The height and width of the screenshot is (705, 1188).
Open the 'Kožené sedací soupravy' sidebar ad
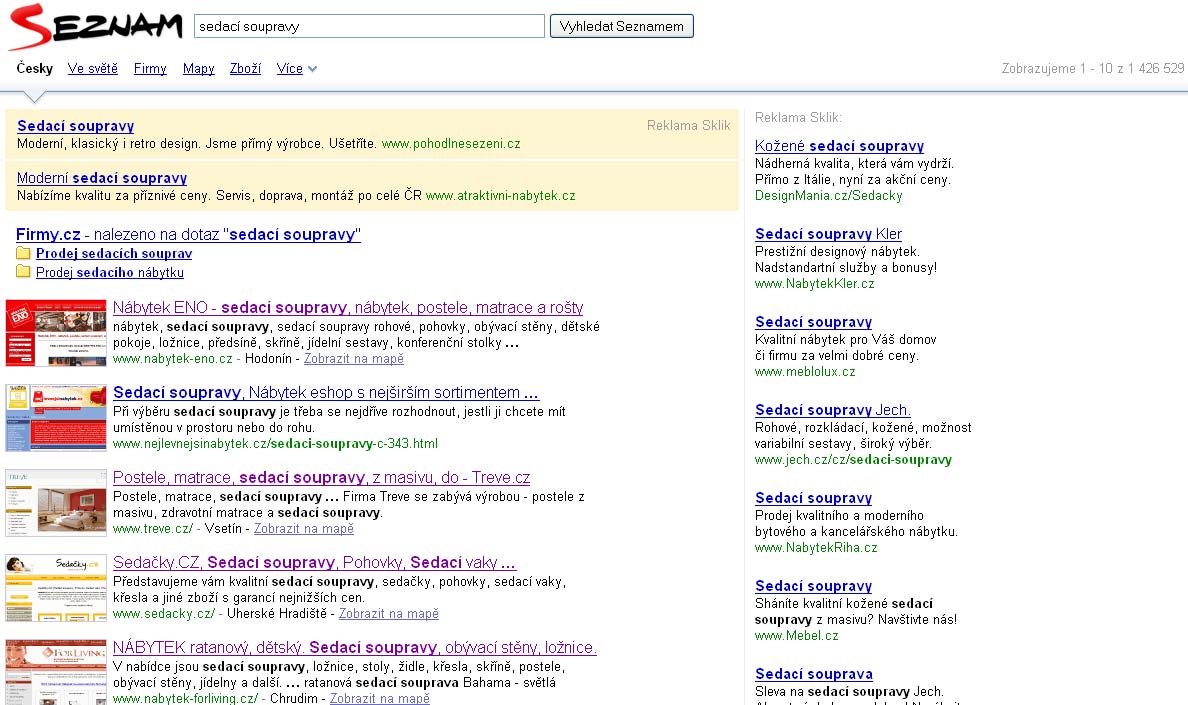pos(839,145)
